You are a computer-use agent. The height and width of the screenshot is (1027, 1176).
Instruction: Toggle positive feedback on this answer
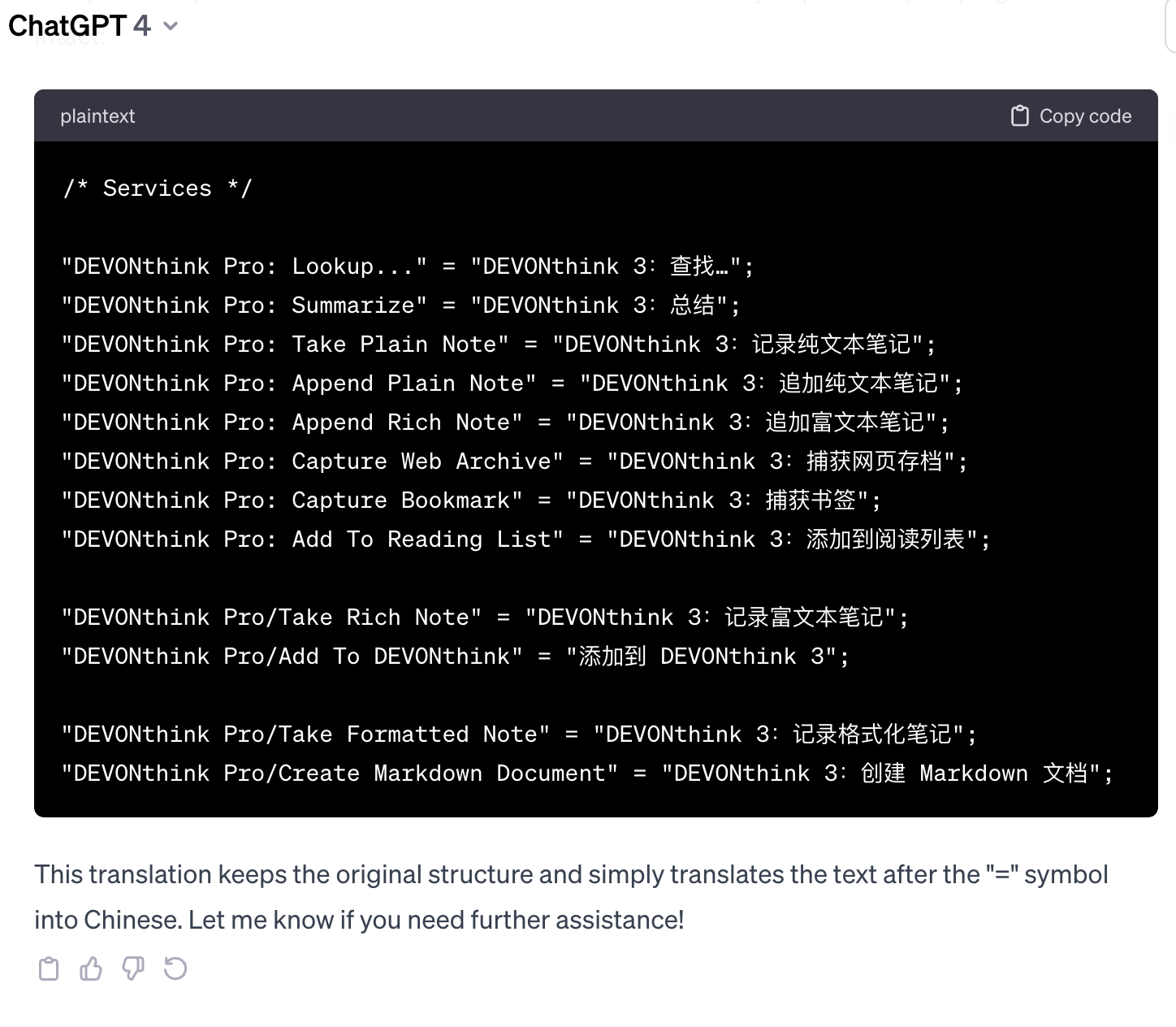coord(90,968)
